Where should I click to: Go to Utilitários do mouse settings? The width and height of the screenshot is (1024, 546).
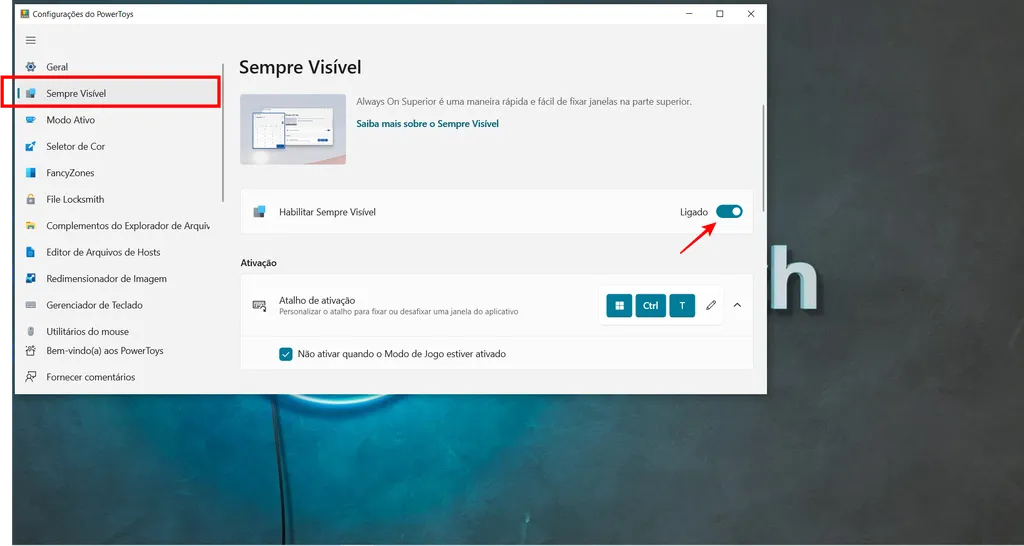point(87,331)
